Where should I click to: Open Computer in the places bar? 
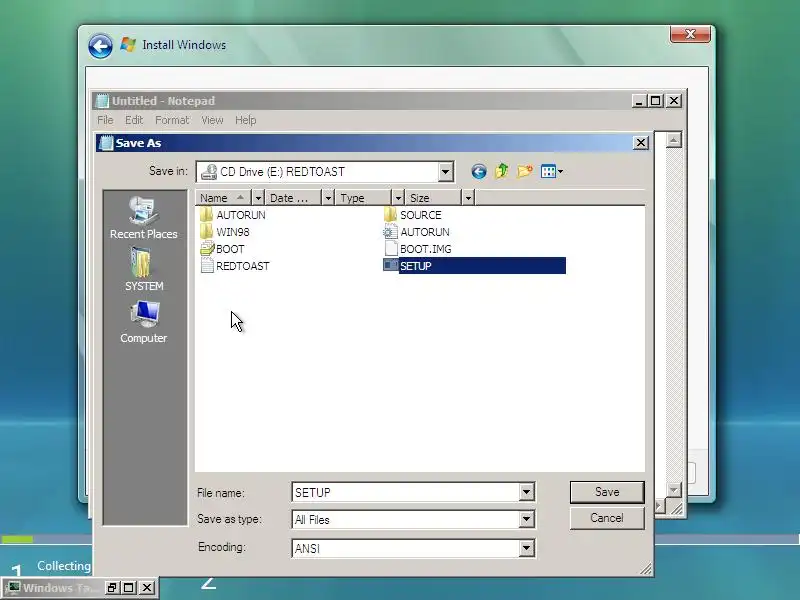[x=144, y=322]
